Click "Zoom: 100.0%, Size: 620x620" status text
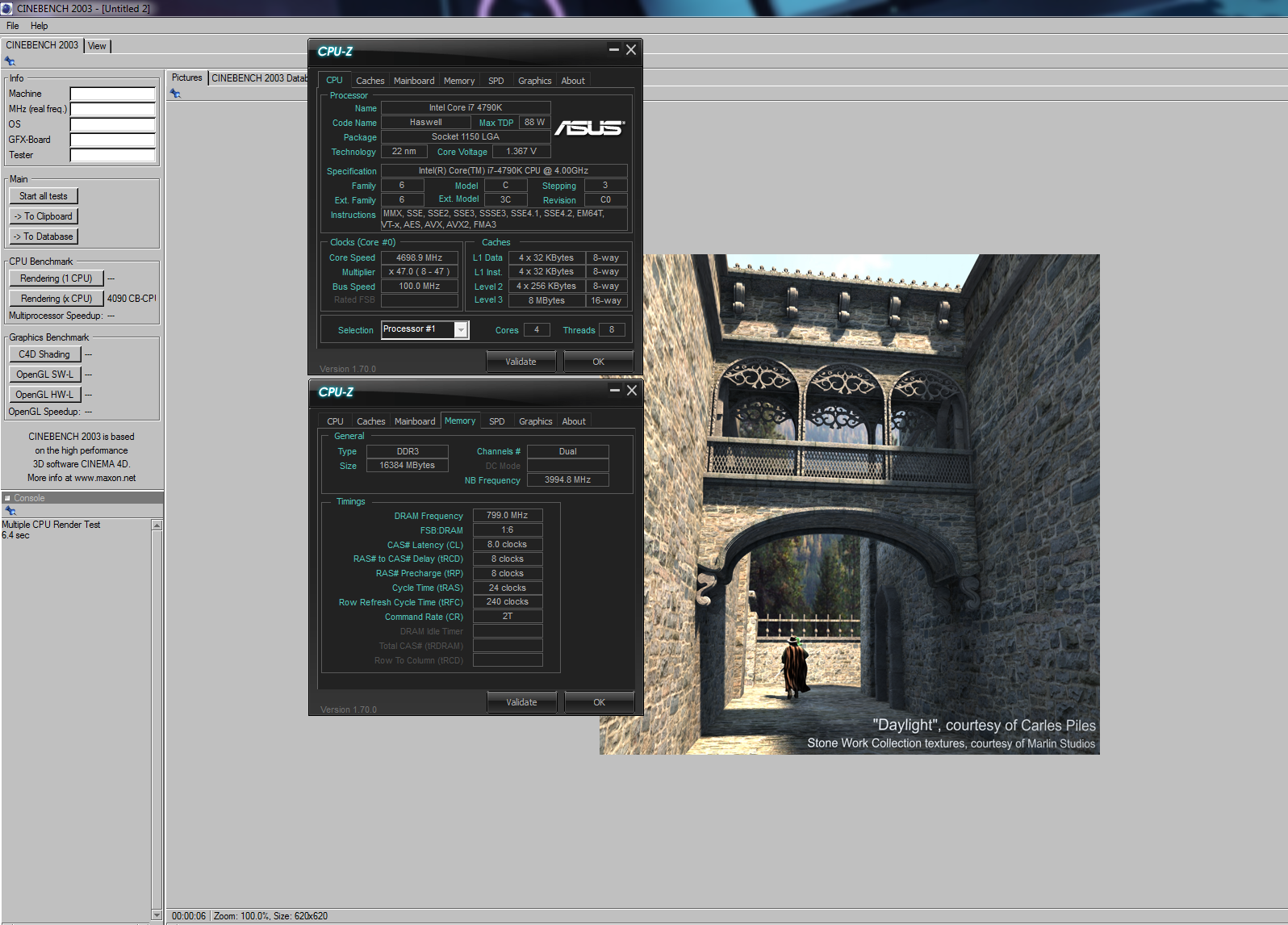Screen dimensions: 1288x925 tap(270, 916)
